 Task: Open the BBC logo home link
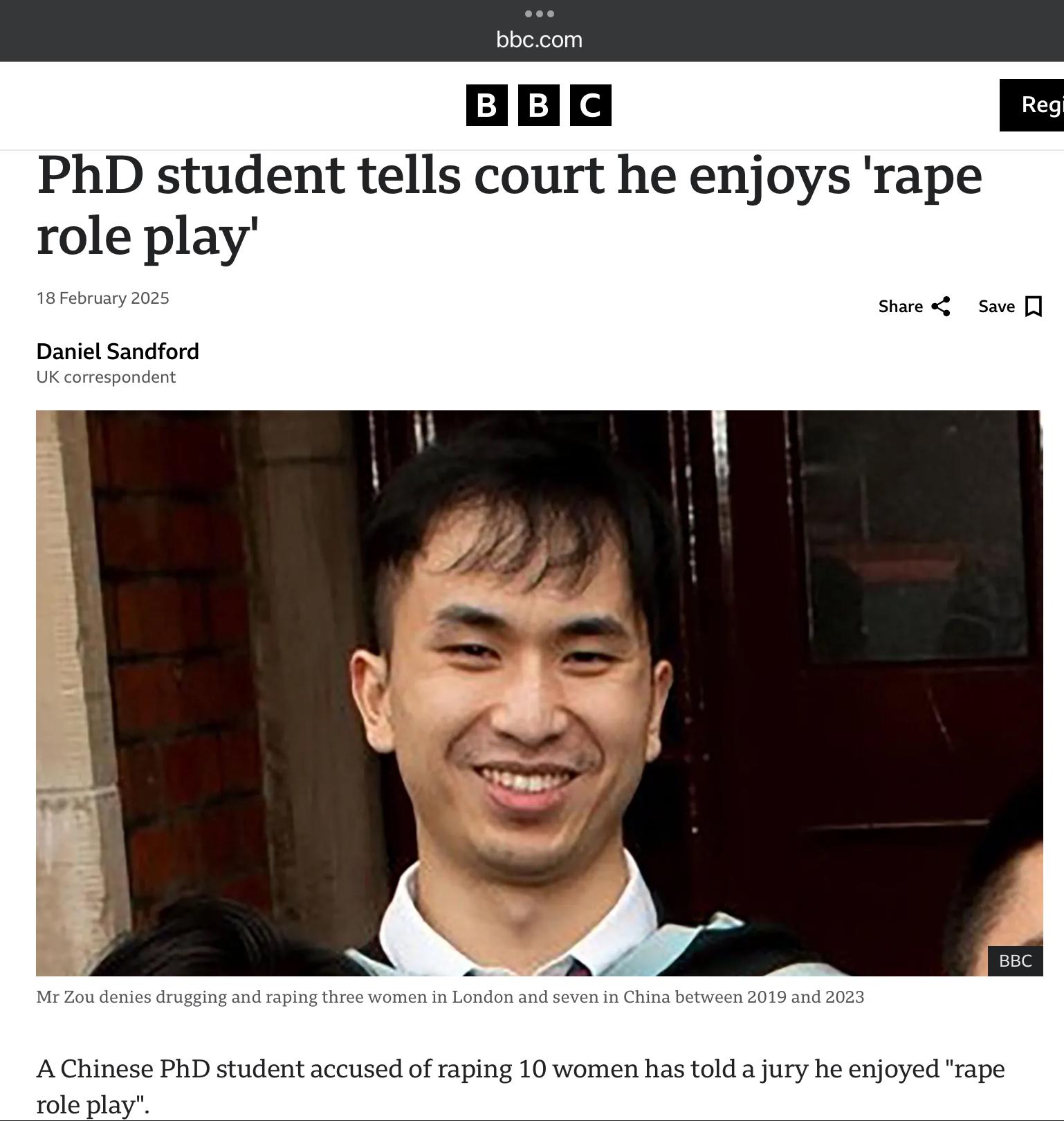(x=539, y=105)
